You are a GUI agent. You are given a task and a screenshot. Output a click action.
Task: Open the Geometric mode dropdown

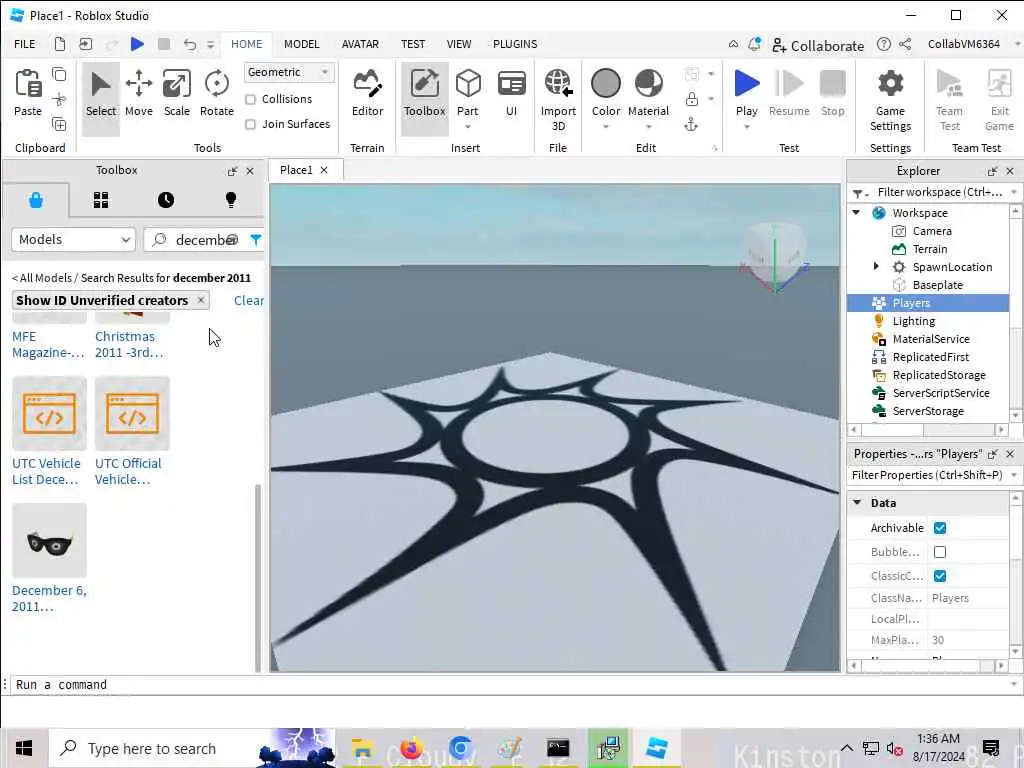289,72
